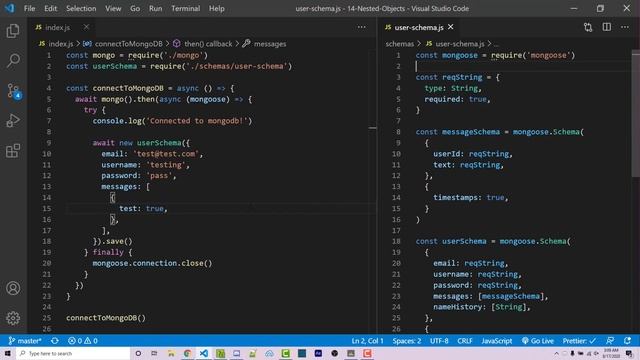
Task: Click 'timestamps: true,' in user-schema.js
Action: [x=471, y=198]
